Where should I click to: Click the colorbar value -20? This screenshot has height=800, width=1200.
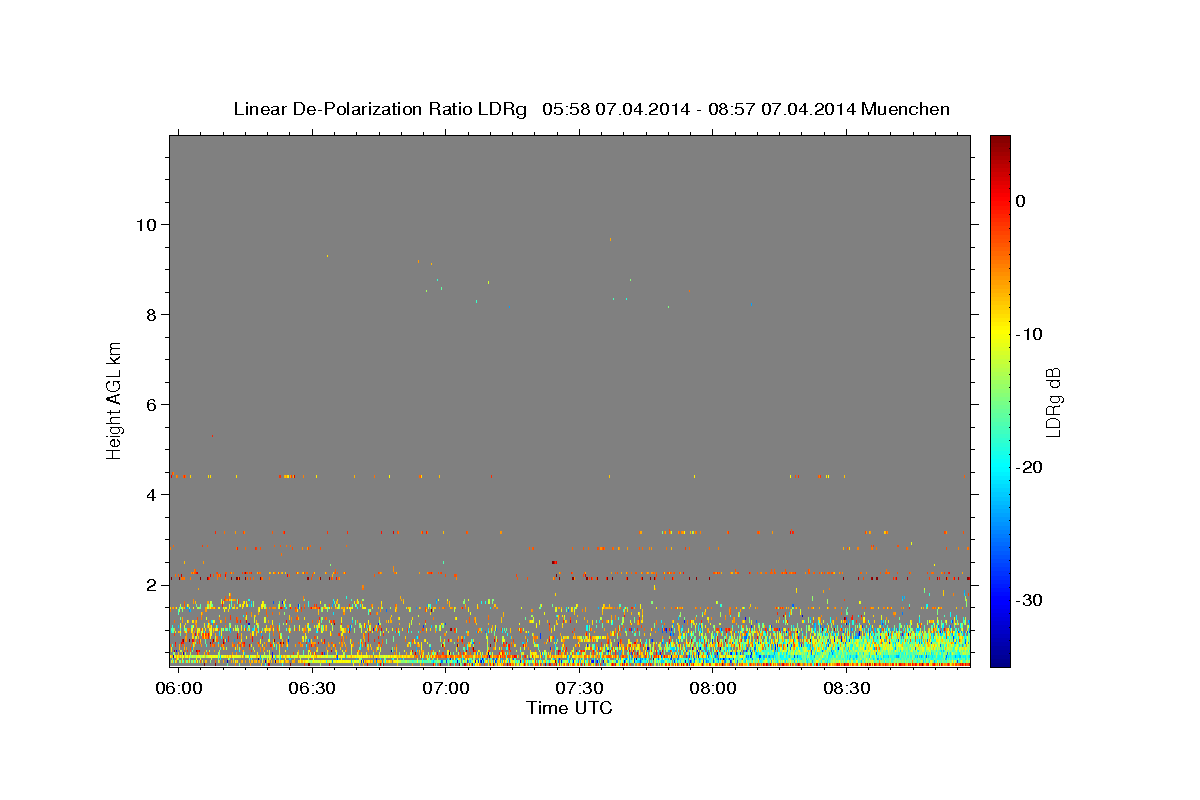pos(1030,467)
